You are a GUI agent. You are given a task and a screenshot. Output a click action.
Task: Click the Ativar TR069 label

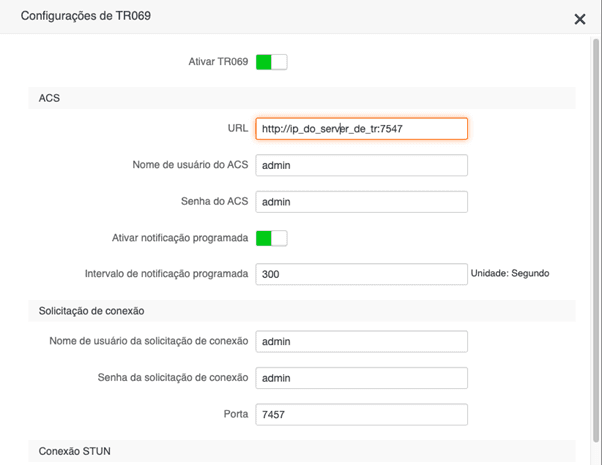click(x=218, y=61)
